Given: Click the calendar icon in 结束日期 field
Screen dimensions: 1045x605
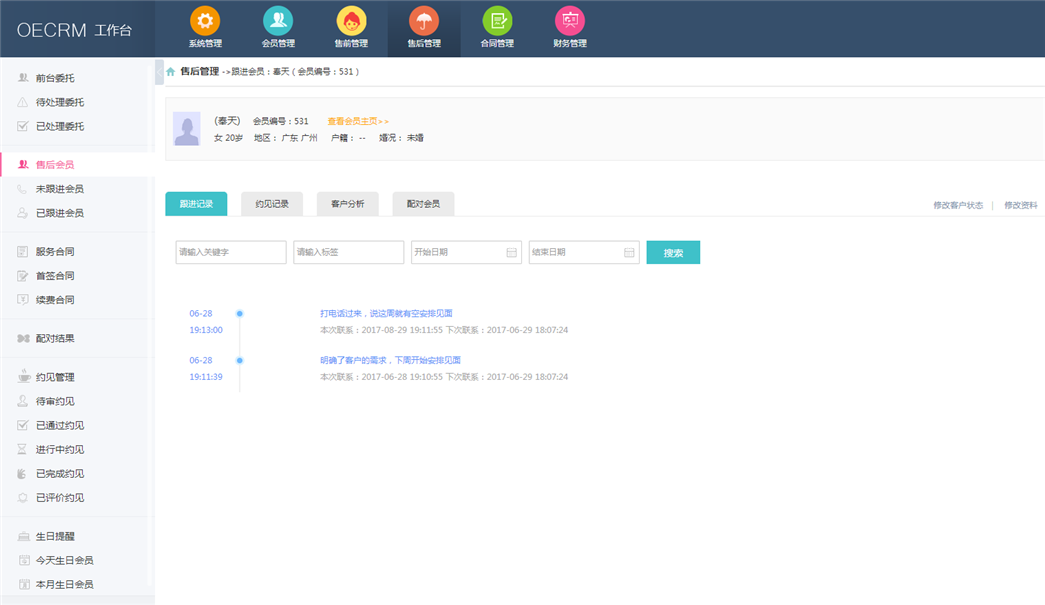Looking at the screenshot, I should (x=630, y=253).
